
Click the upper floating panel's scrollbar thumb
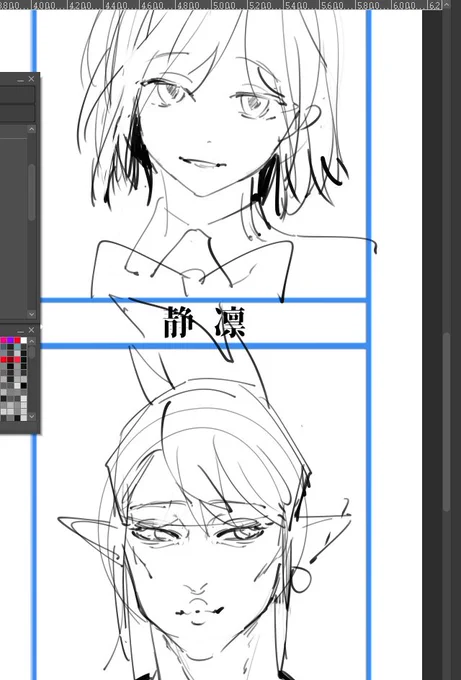[32, 192]
